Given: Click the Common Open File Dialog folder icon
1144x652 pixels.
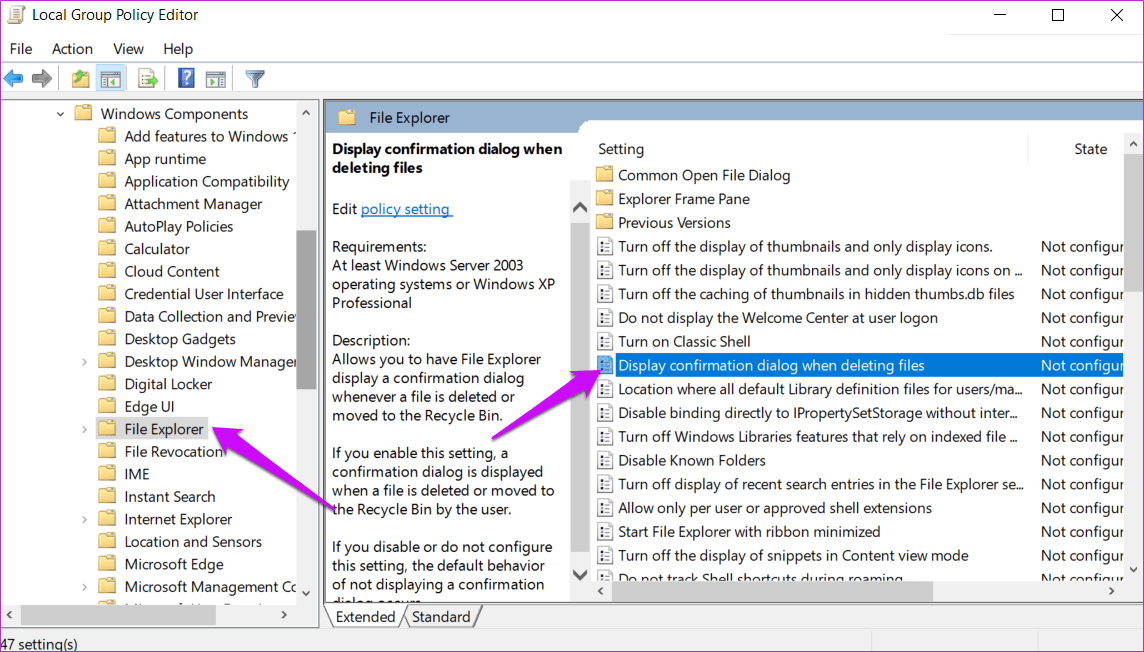Looking at the screenshot, I should [x=604, y=175].
